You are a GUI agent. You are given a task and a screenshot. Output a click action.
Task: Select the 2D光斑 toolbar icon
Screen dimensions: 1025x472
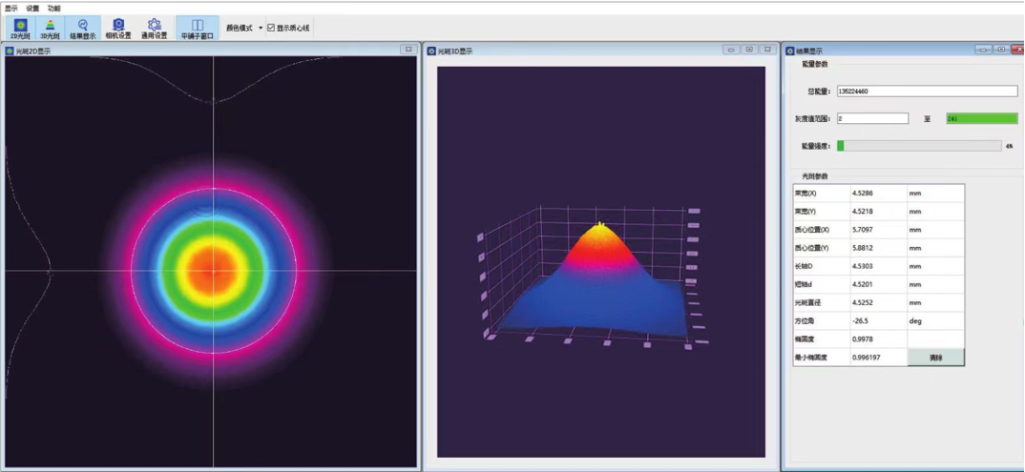tap(21, 27)
